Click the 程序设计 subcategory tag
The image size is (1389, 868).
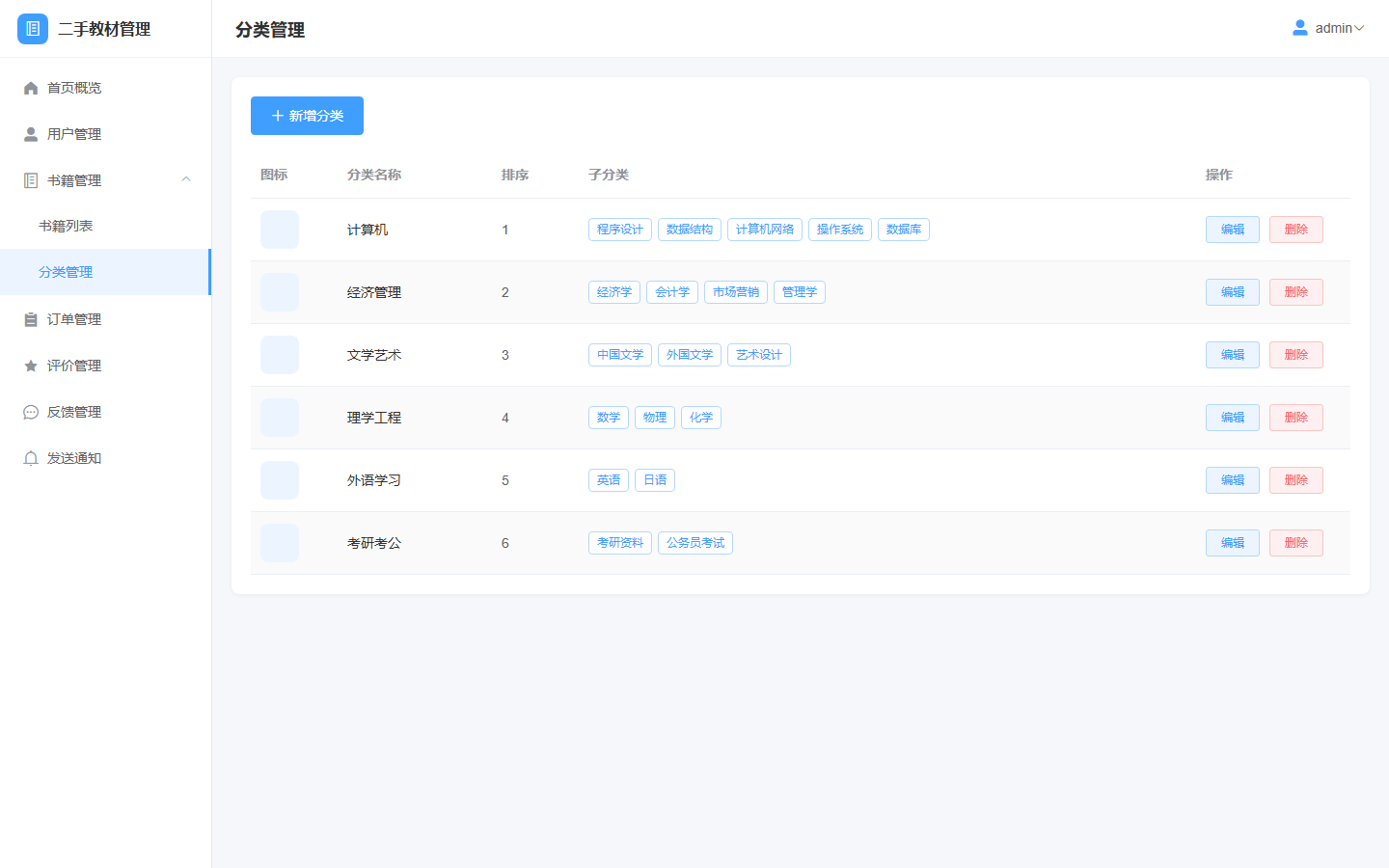pos(620,230)
